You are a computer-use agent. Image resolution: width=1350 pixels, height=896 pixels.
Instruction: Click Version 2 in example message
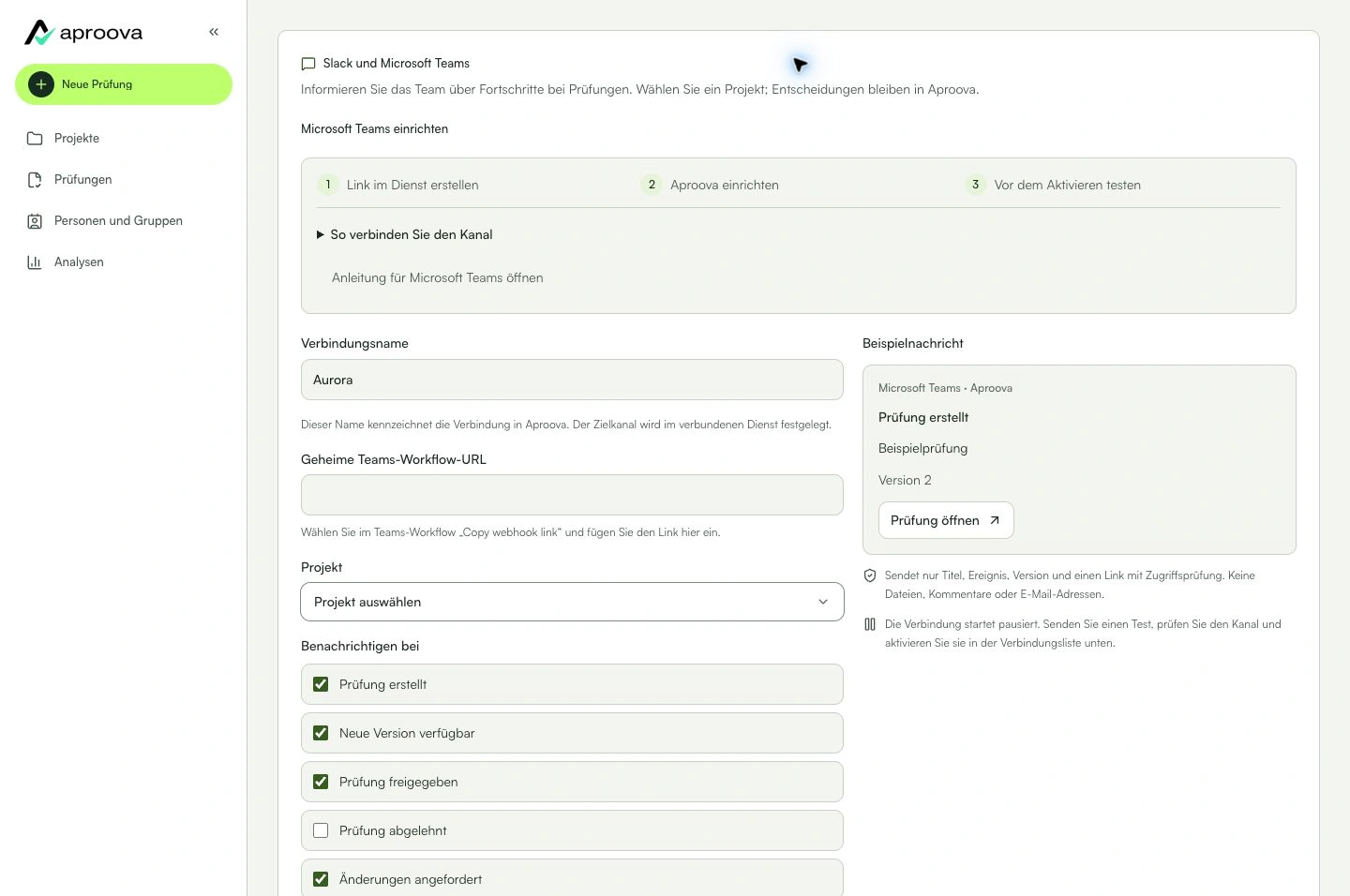click(x=905, y=480)
